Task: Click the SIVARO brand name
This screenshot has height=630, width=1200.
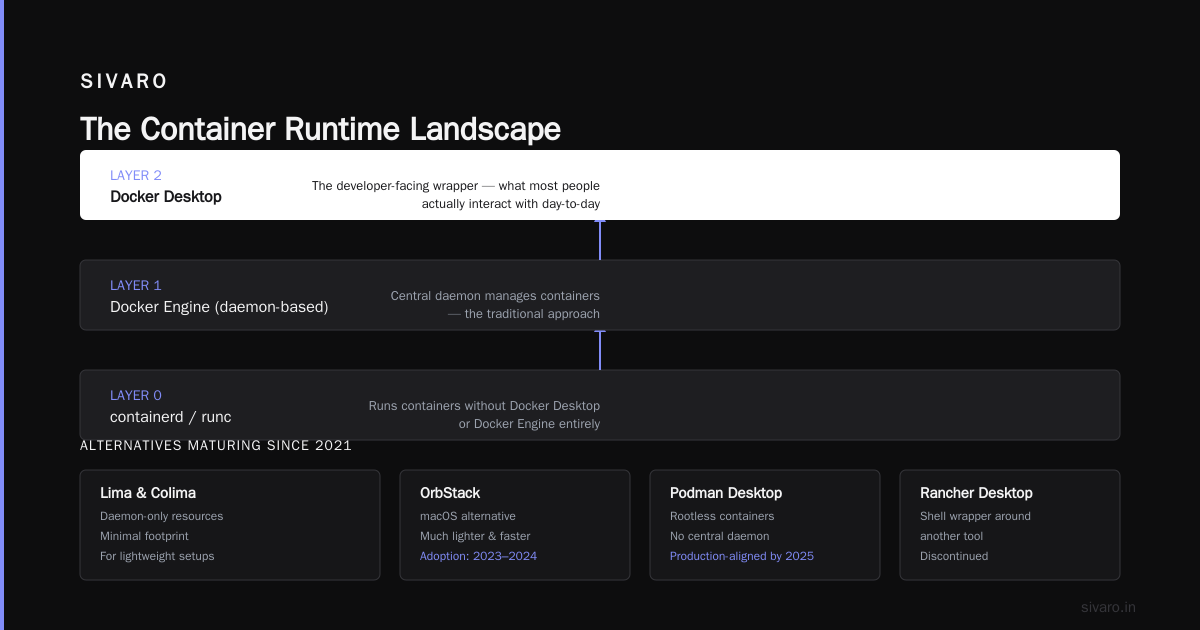Action: click(x=124, y=82)
